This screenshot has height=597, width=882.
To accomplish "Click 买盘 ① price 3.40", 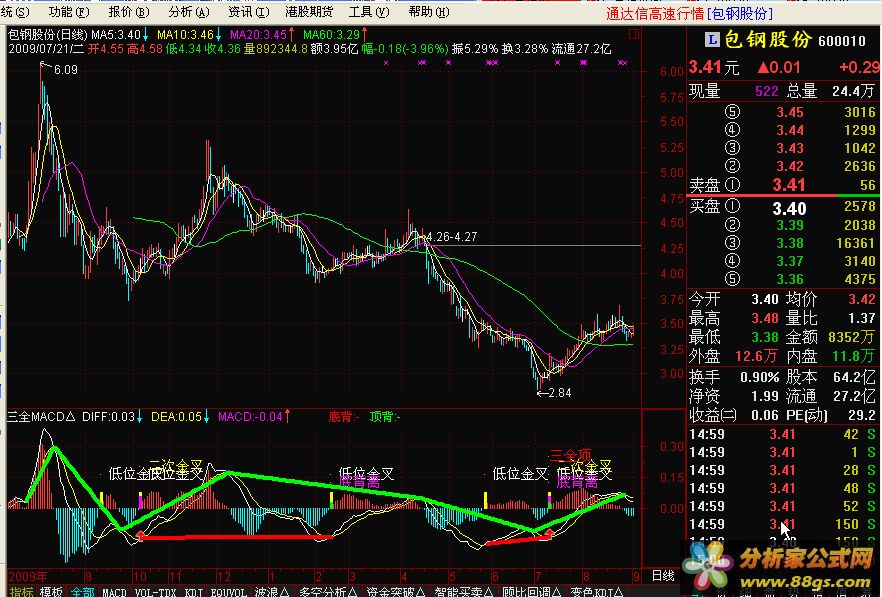I will click(x=789, y=209).
